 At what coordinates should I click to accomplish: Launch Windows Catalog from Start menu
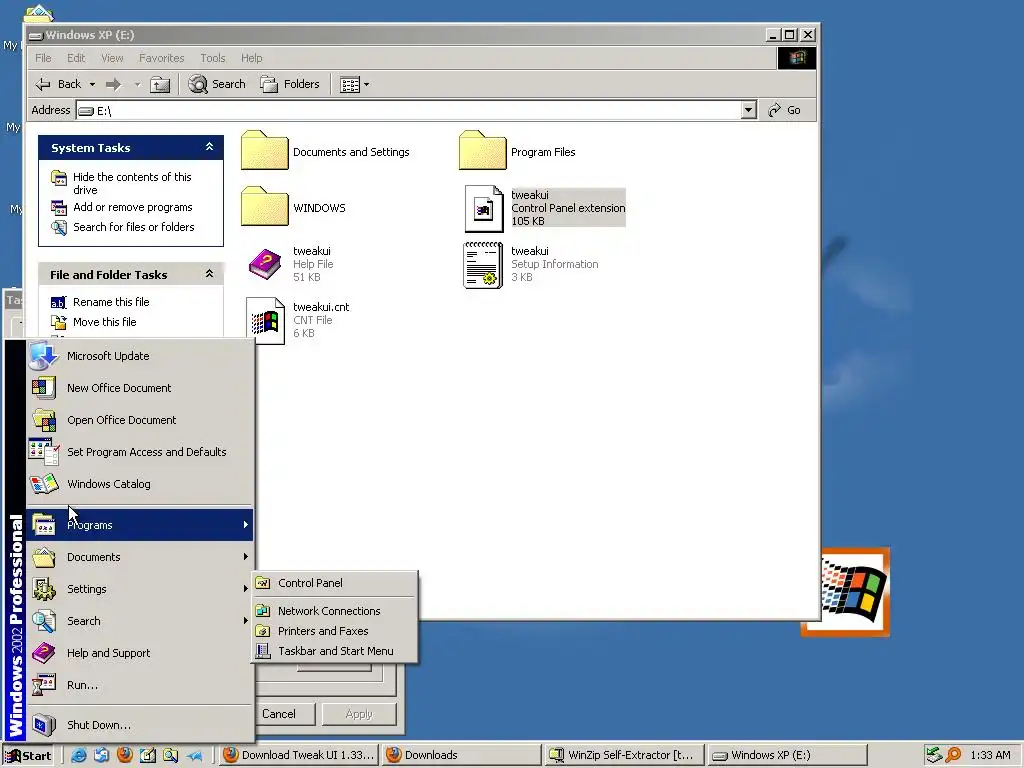pyautogui.click(x=140, y=484)
